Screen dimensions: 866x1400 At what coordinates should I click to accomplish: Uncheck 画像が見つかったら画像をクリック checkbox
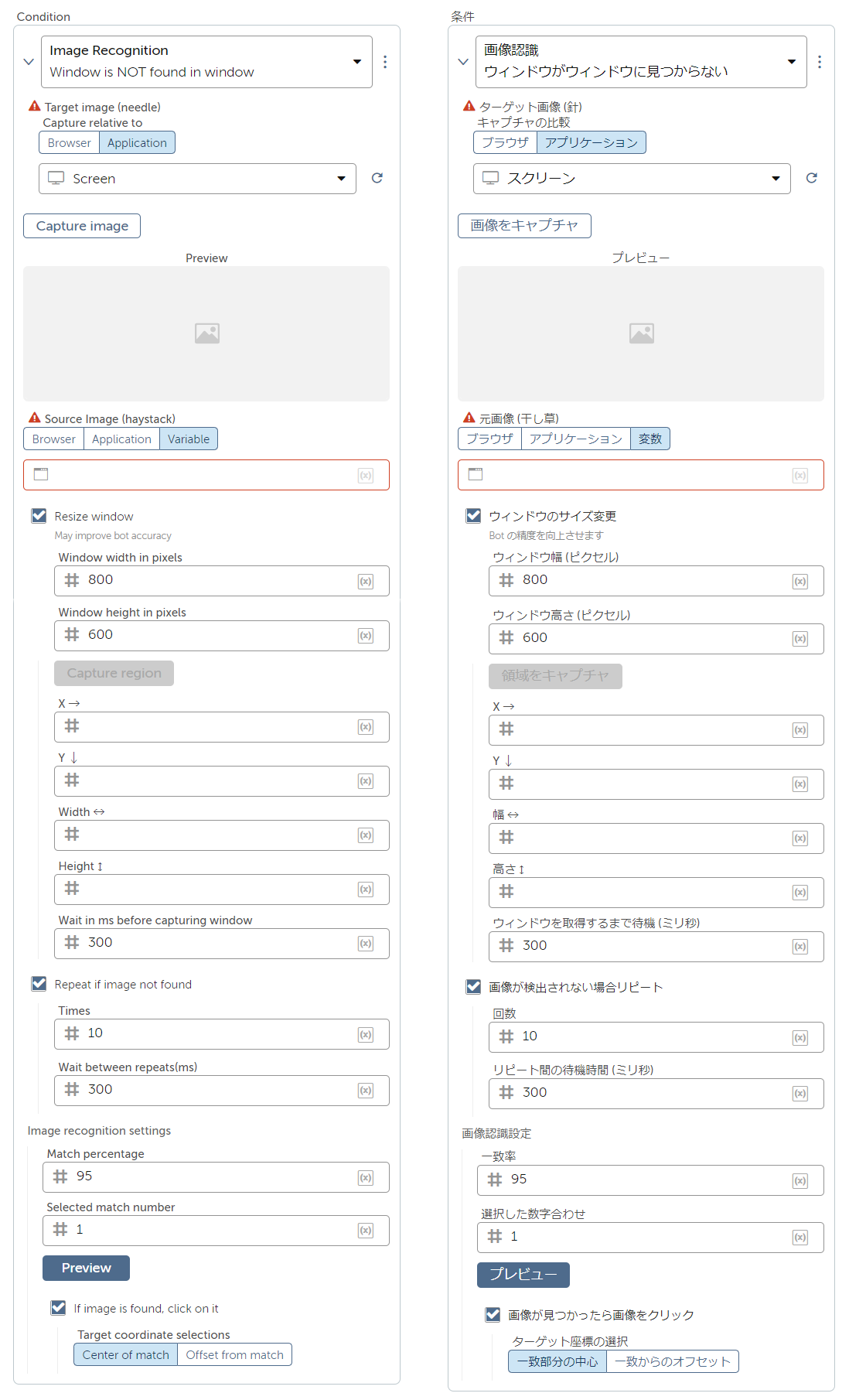point(493,1314)
